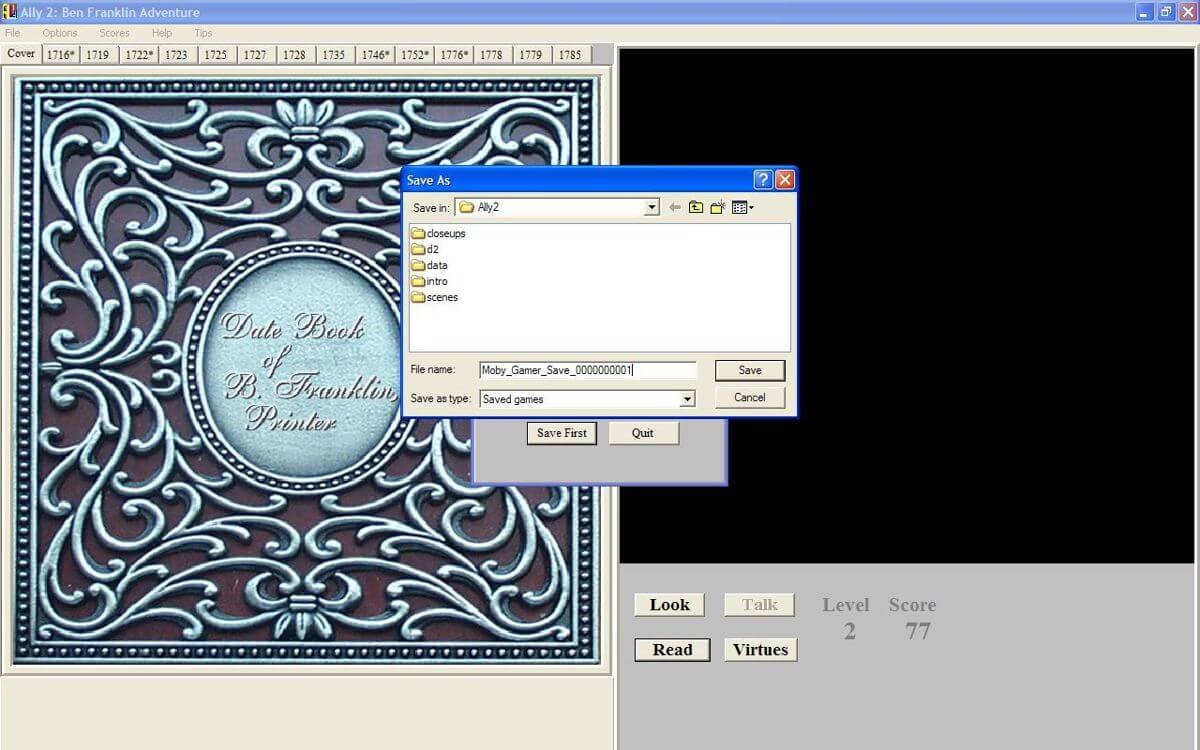Viewport: 1200px width, 750px height.
Task: Open the File menu
Action: pyautogui.click(x=12, y=33)
